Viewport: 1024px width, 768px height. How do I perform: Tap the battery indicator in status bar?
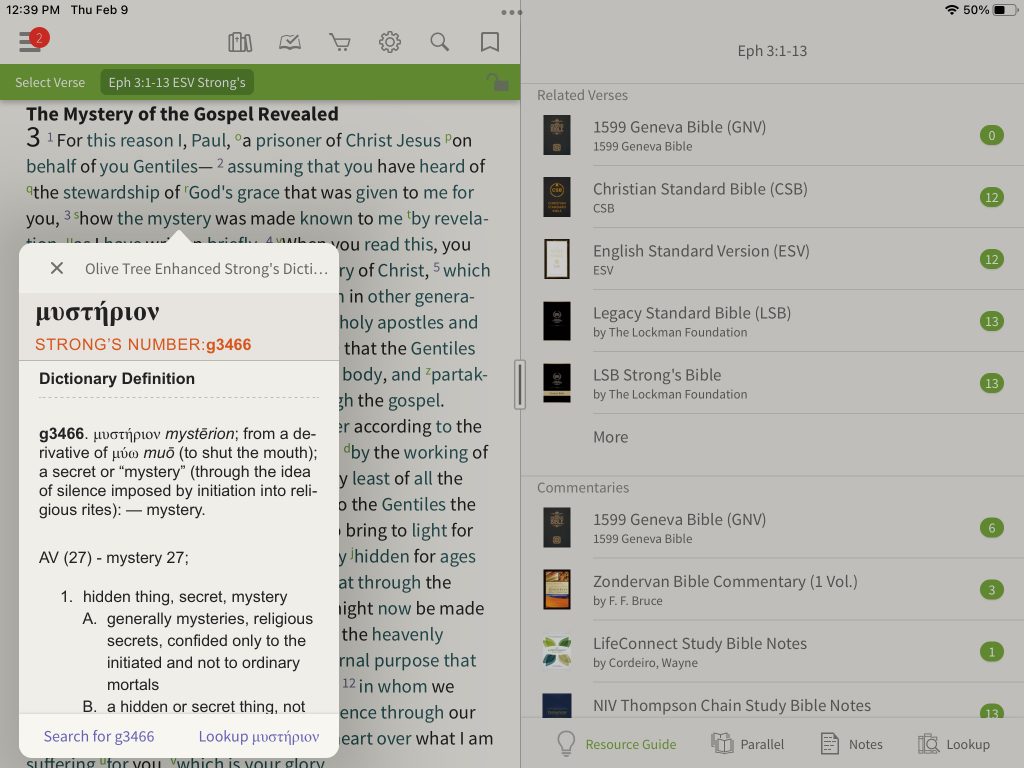[x=1004, y=10]
